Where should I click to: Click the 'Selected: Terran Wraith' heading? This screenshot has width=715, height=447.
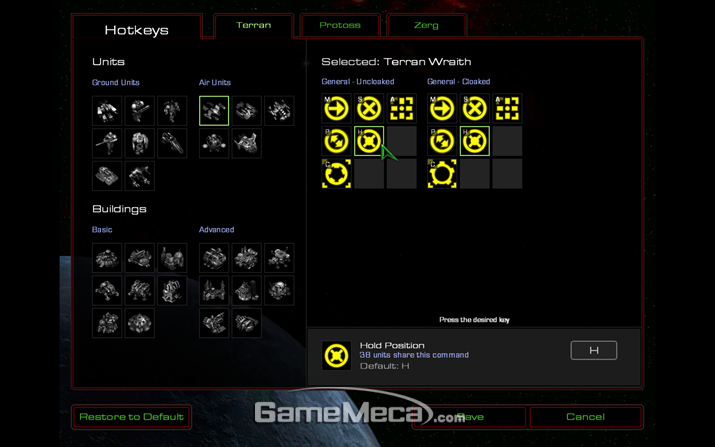click(396, 62)
